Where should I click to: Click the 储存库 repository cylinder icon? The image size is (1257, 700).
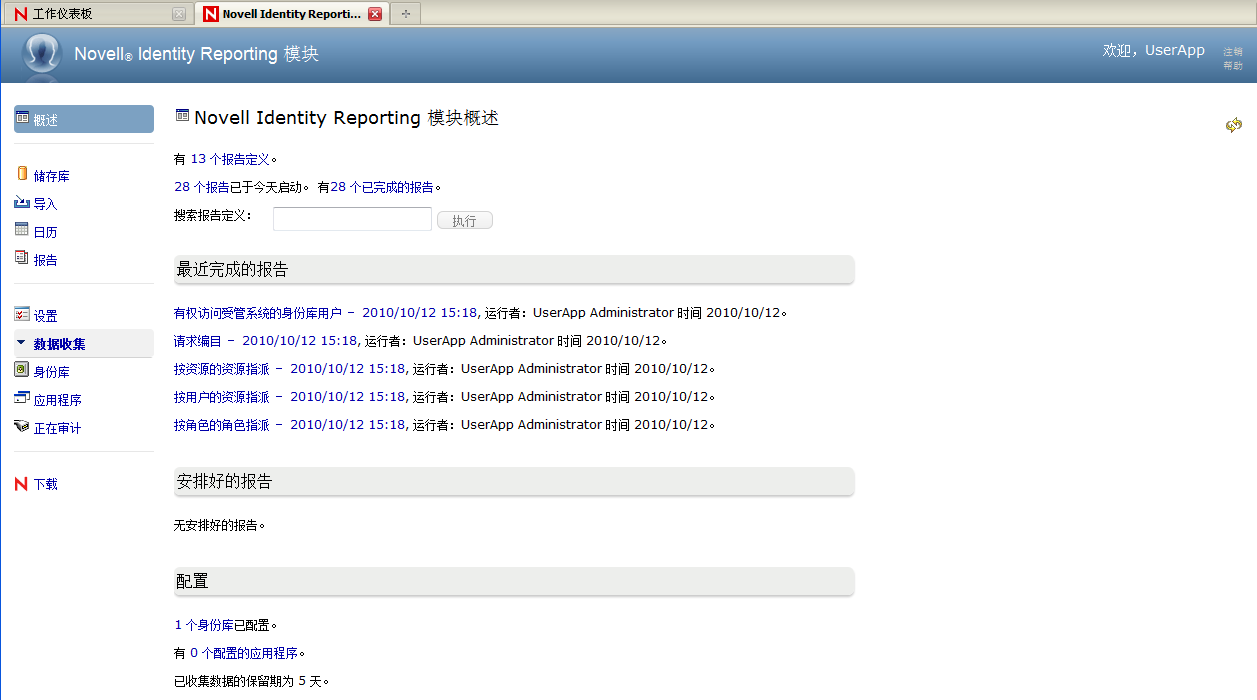click(22, 174)
